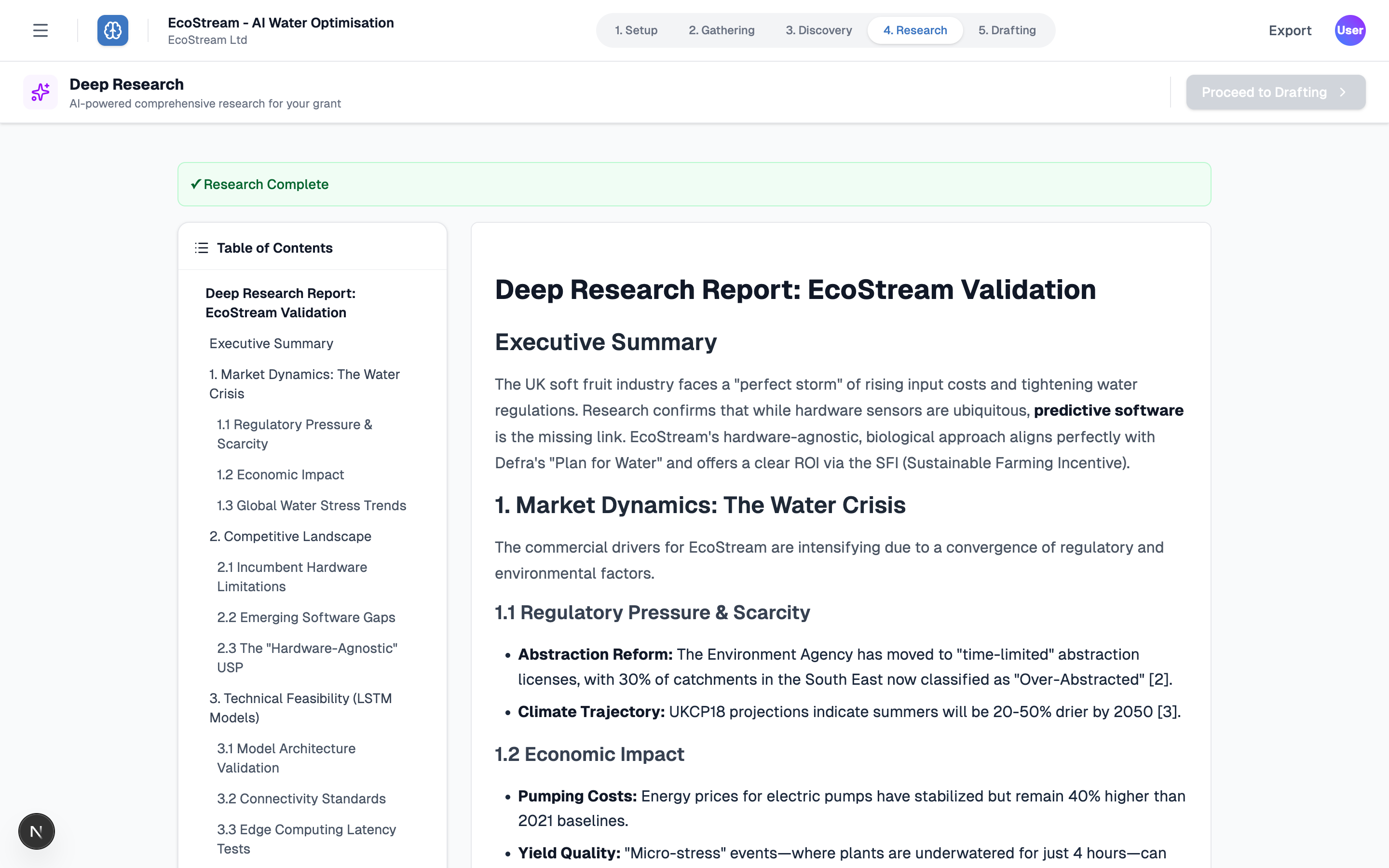Open 2. Competitive Landscape in contents
Image resolution: width=1389 pixels, height=868 pixels.
coord(290,536)
